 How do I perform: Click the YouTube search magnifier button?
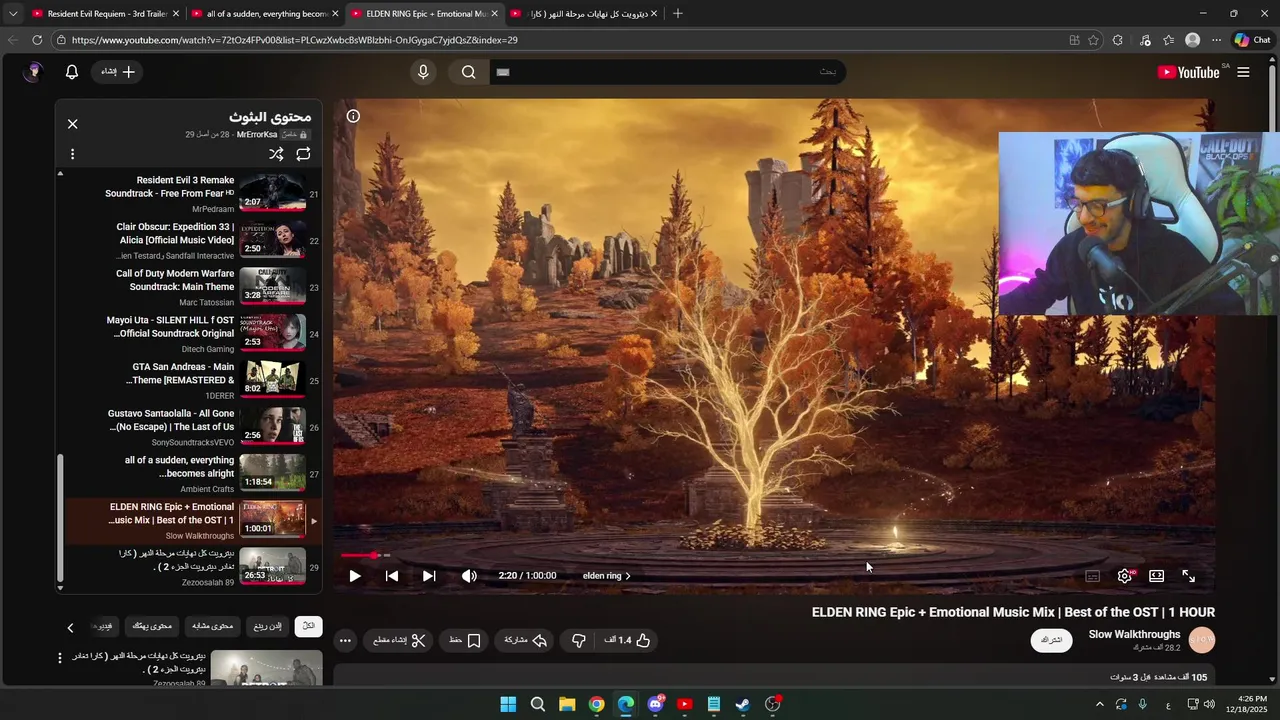(469, 72)
